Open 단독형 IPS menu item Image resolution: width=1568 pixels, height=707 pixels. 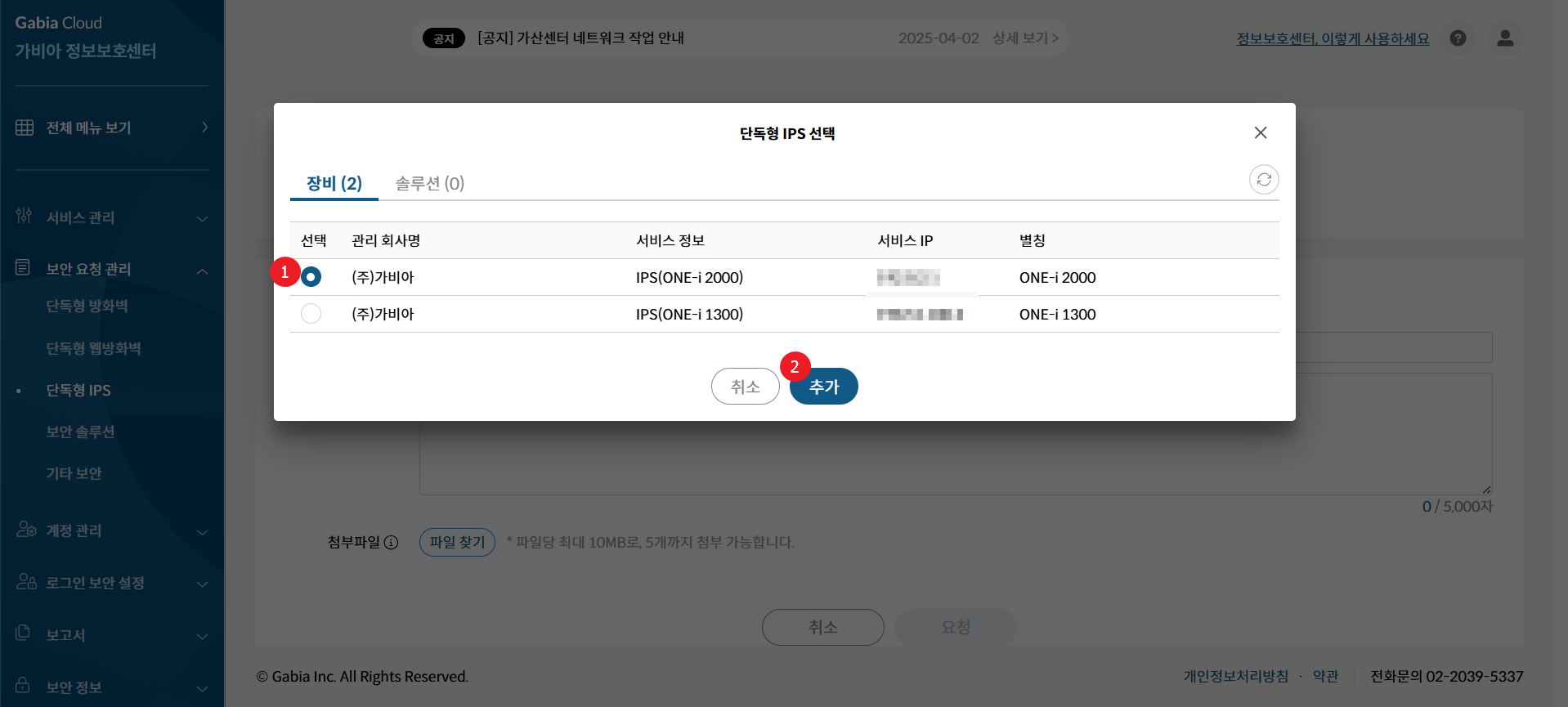[78, 390]
